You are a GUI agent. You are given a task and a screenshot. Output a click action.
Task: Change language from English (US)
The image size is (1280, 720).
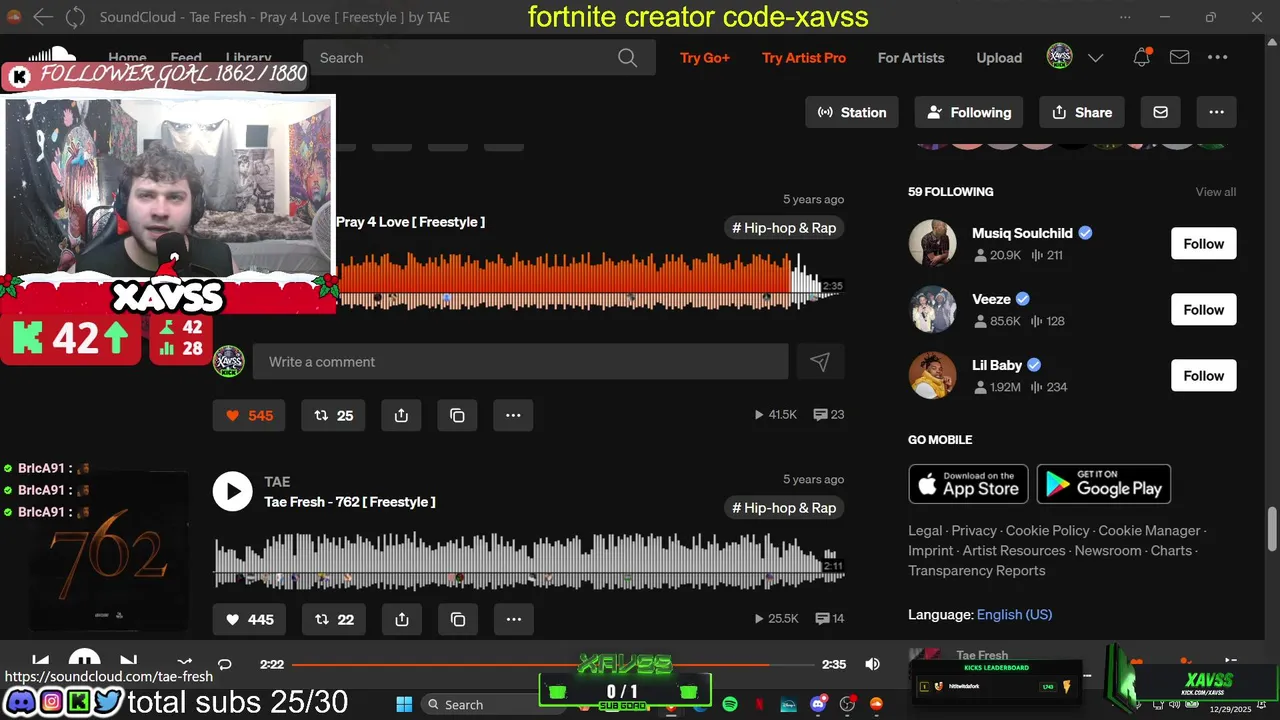1014,615
